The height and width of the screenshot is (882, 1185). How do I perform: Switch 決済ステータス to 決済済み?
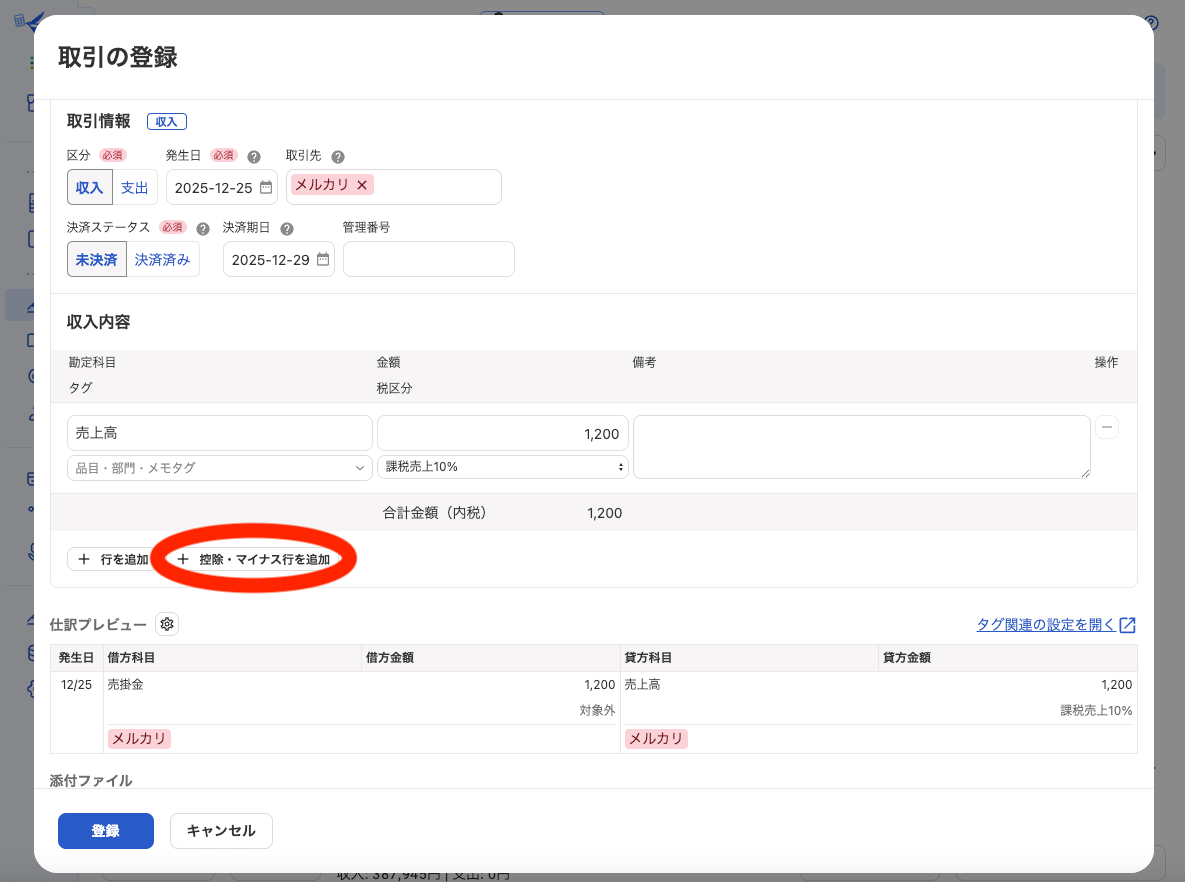[x=163, y=259]
